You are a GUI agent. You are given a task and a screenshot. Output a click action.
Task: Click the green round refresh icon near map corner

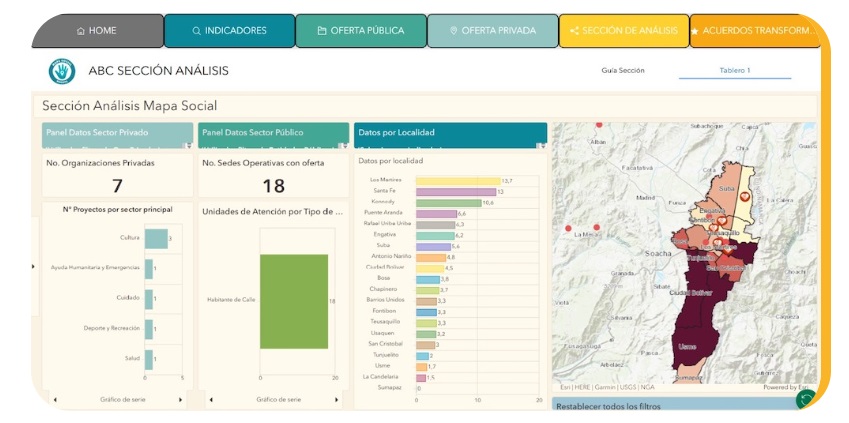pos(805,400)
